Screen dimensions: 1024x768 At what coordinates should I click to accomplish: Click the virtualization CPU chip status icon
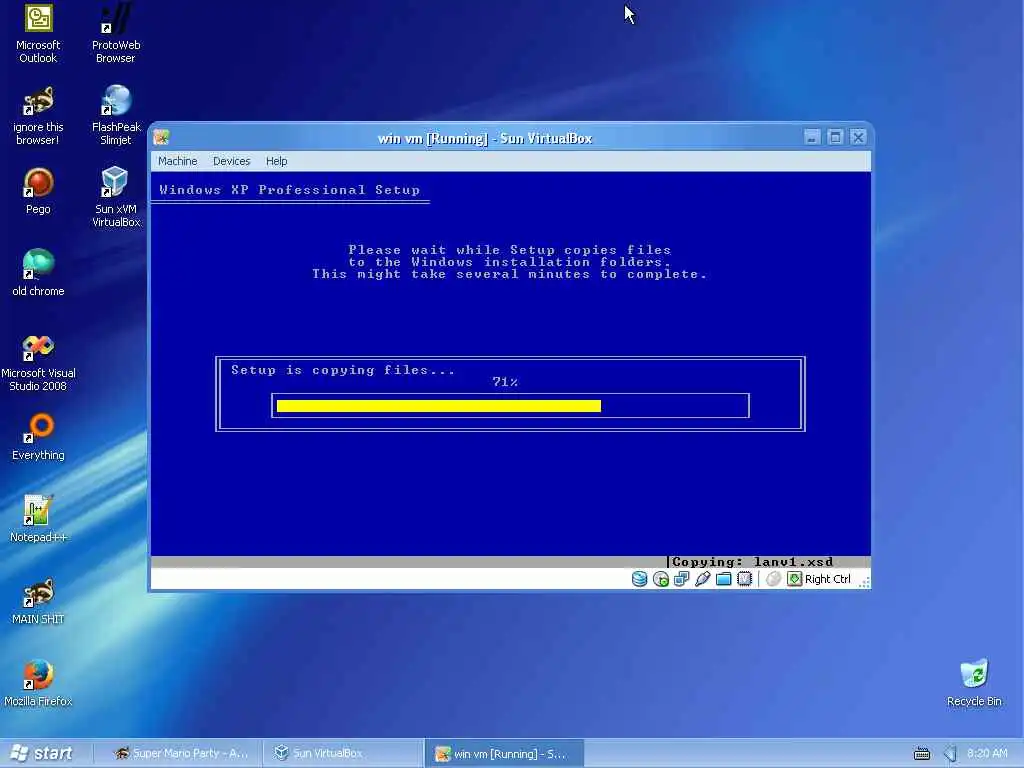click(x=744, y=579)
